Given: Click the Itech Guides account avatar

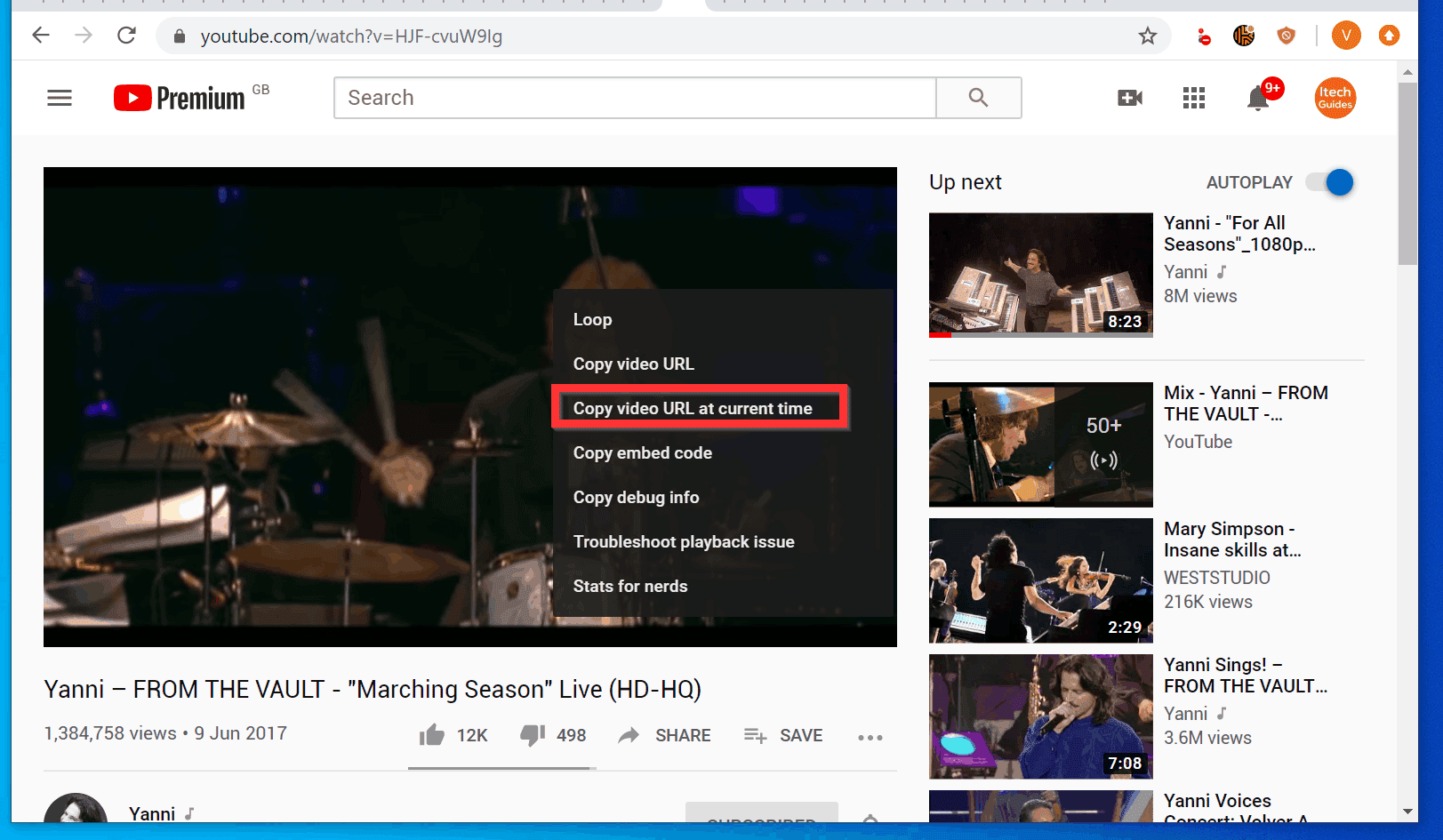Looking at the screenshot, I should pyautogui.click(x=1335, y=98).
